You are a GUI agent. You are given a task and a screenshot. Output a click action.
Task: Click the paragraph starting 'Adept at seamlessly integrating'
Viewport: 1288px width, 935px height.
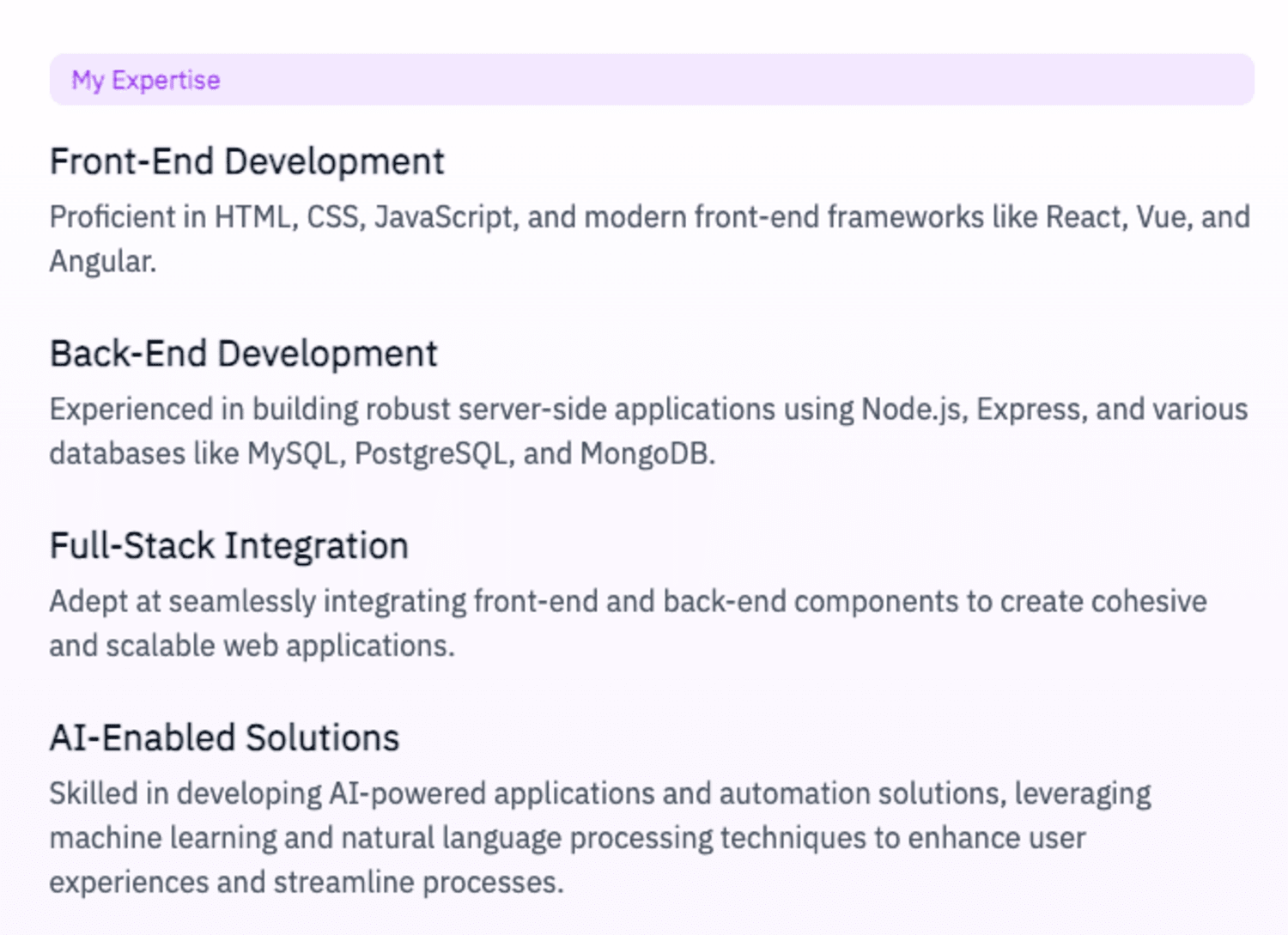coord(628,623)
